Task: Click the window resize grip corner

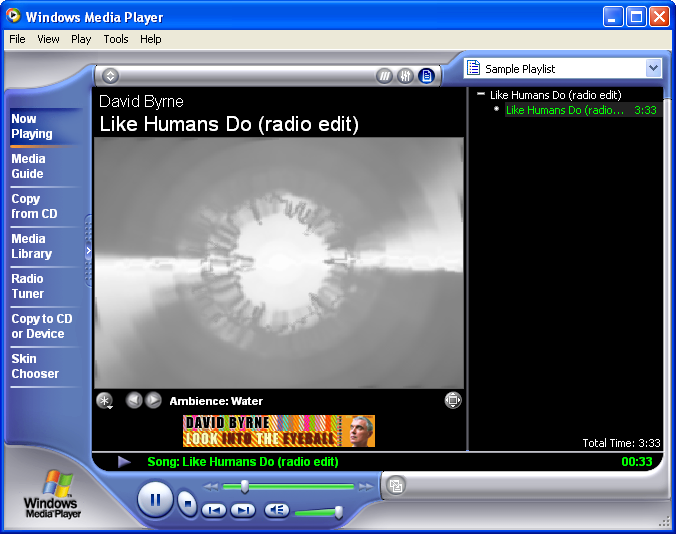Action: pos(664,522)
